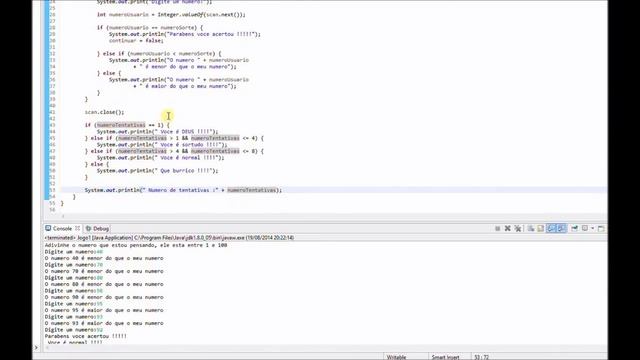Click the console horizontal scrollbar at bottom
640x360 pixels.
pyautogui.click(x=324, y=348)
